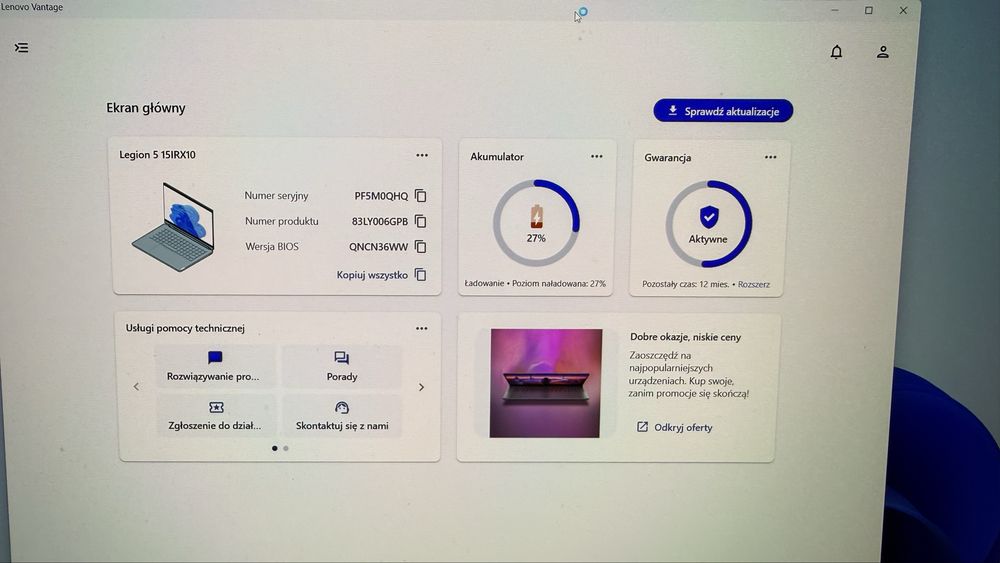Viewport: 1000px width, 563px height.
Task: Open Zgłoszenie do dział... tile
Action: point(216,416)
